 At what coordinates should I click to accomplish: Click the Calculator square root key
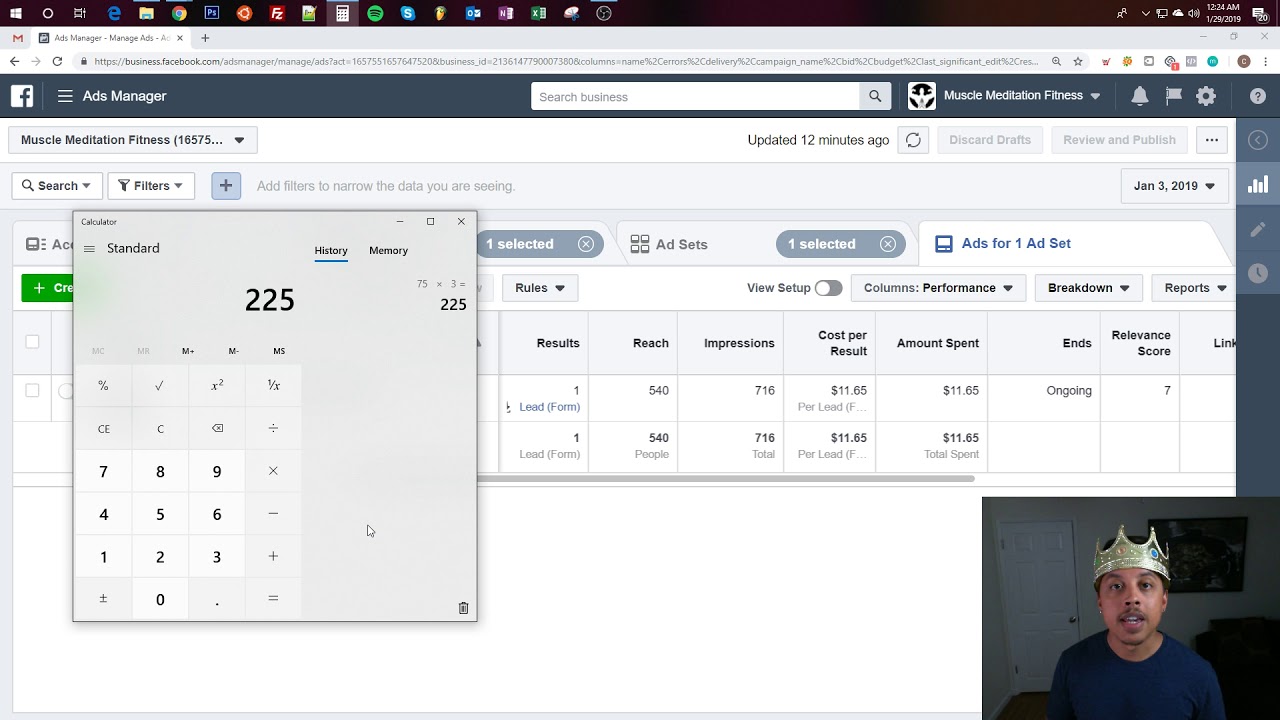(x=160, y=385)
